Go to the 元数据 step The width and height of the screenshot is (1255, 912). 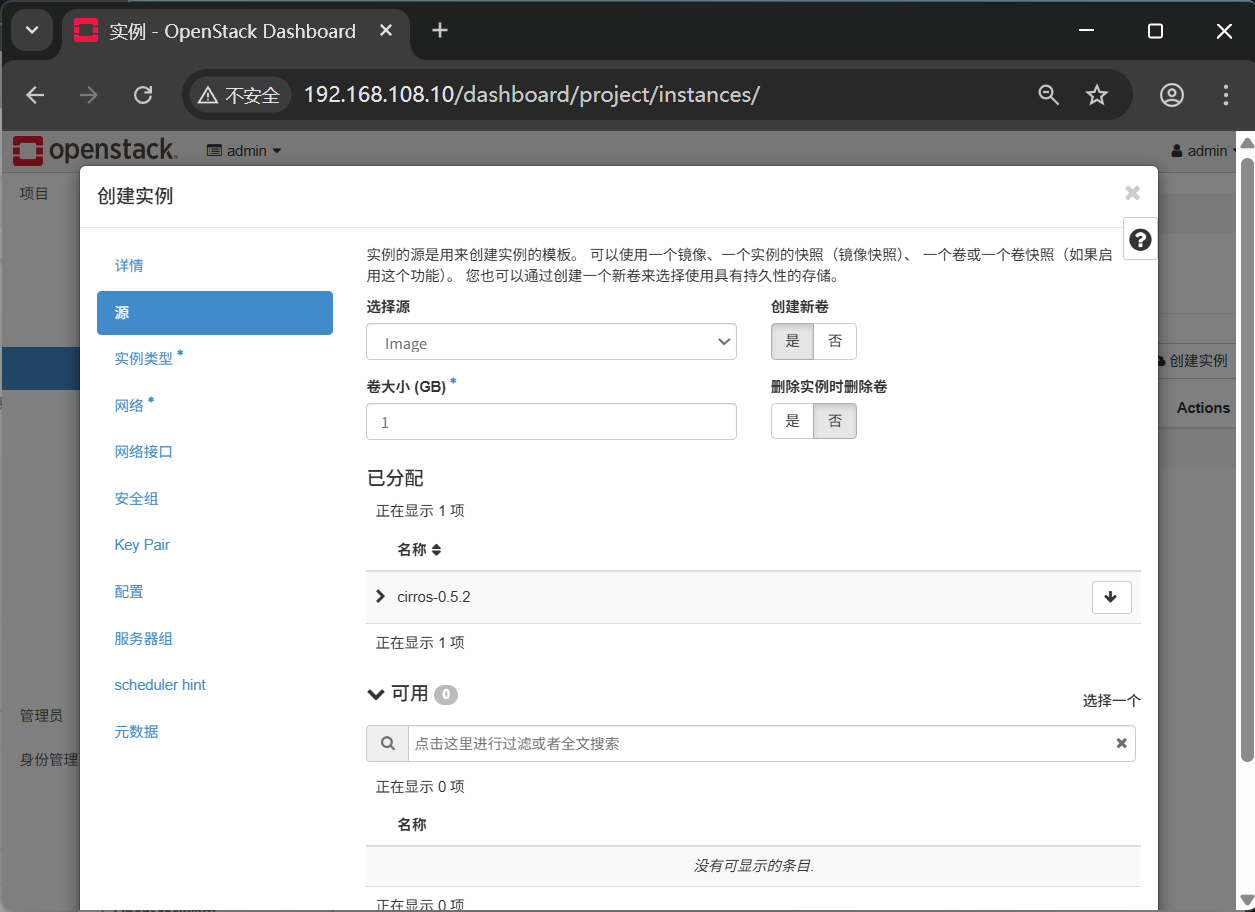click(136, 732)
